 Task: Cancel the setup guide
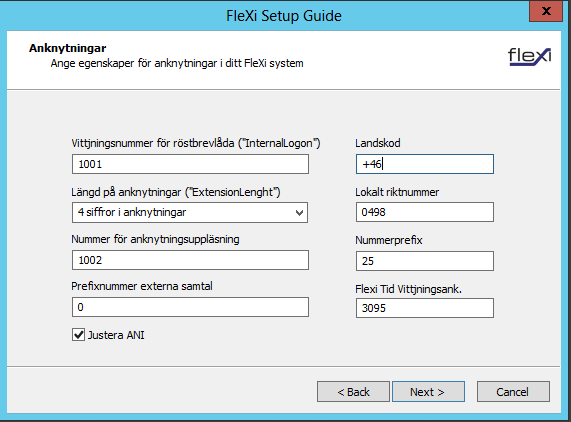(513, 392)
